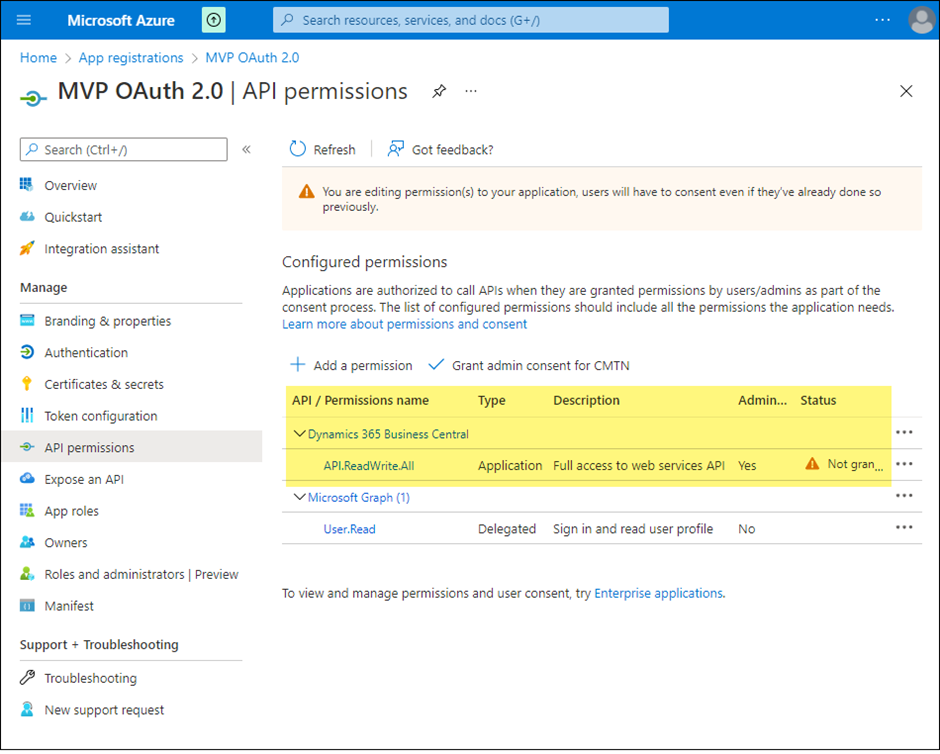Open the User.Read permission
The width and height of the screenshot is (940, 754).
(350, 529)
